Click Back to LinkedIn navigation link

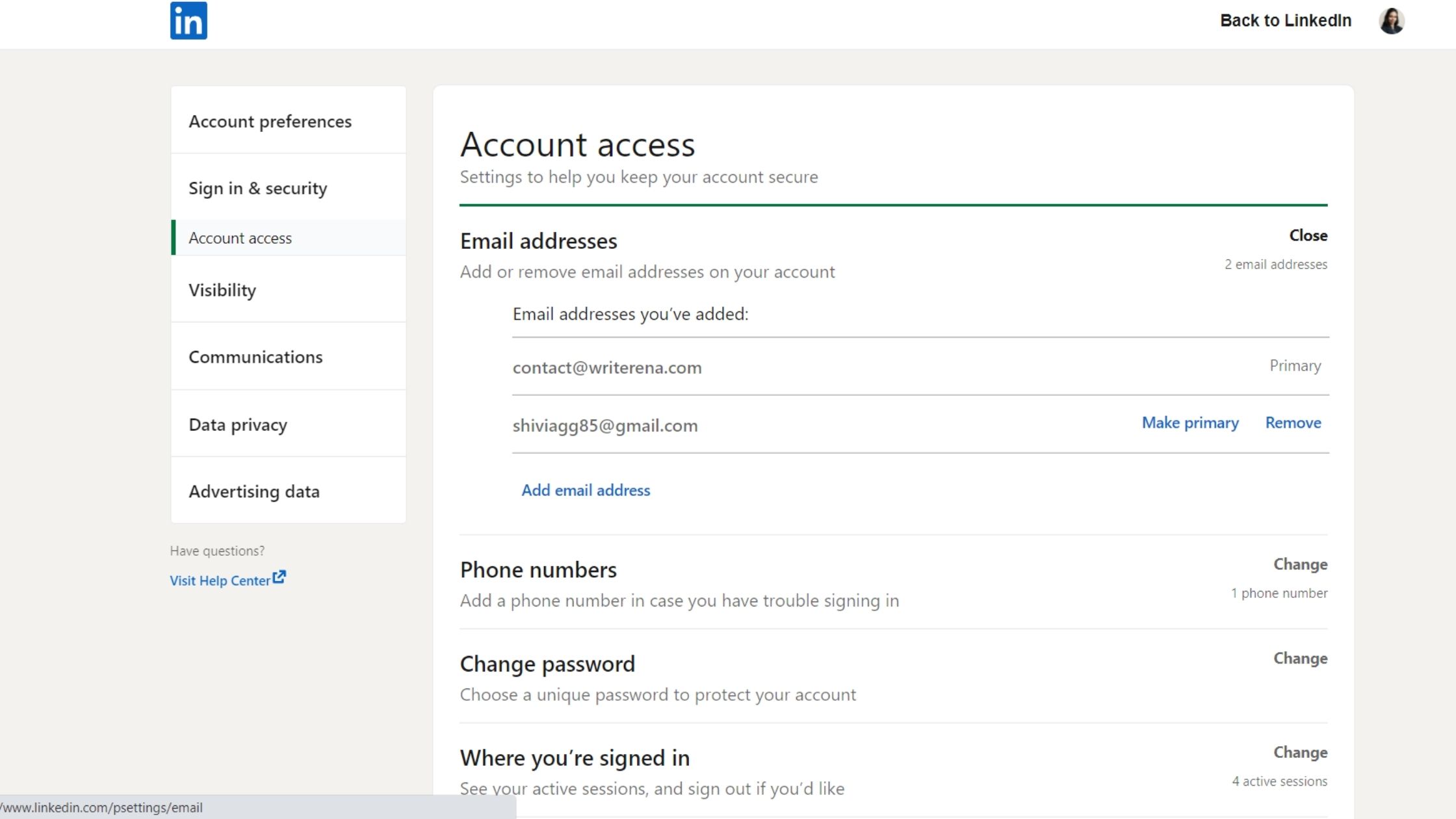(1285, 20)
